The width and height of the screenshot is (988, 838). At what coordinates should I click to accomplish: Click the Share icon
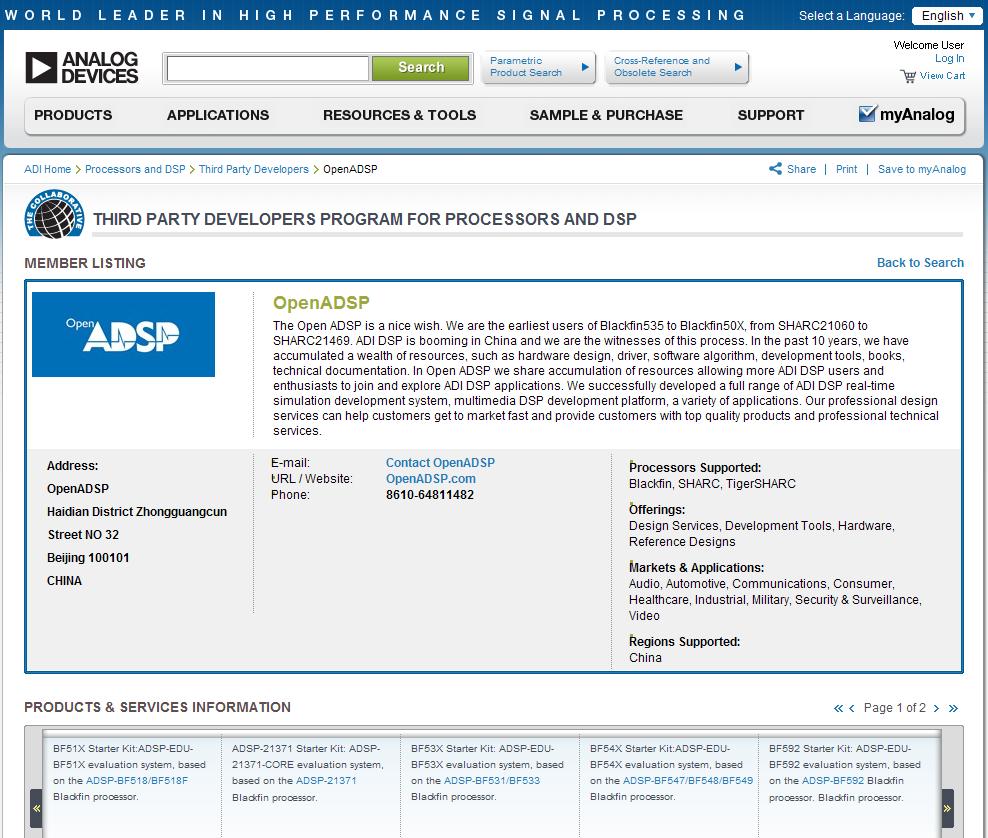pos(775,169)
